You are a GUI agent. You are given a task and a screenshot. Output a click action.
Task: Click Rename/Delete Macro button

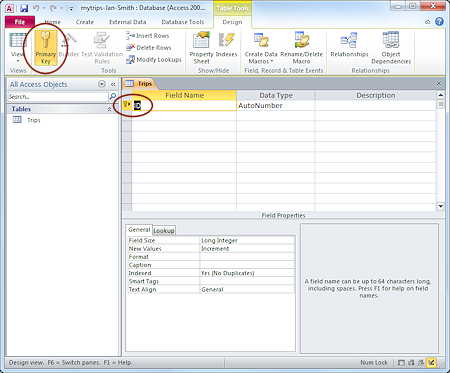tap(302, 48)
